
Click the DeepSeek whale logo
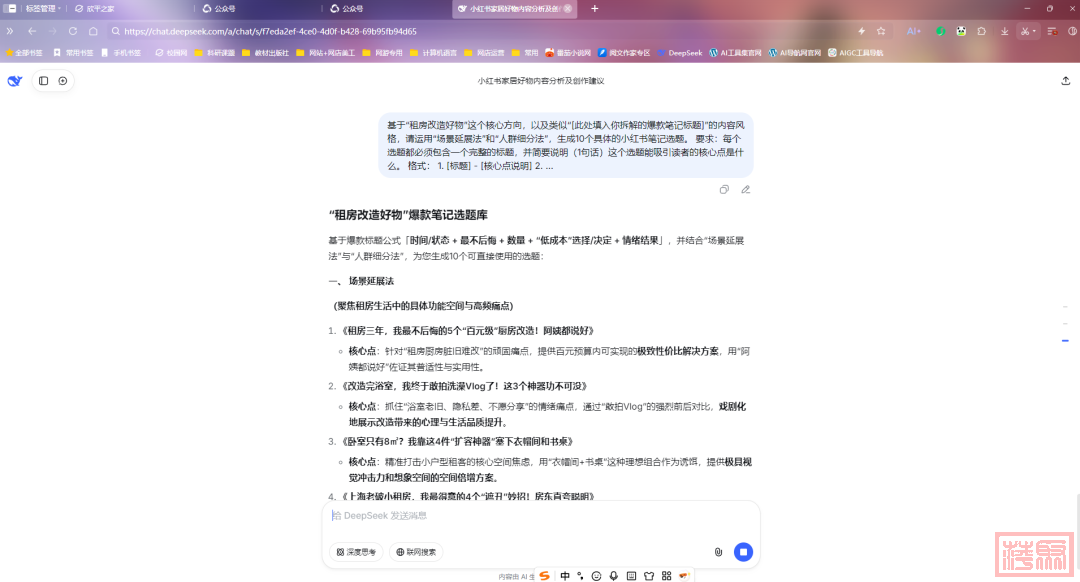click(x=14, y=81)
